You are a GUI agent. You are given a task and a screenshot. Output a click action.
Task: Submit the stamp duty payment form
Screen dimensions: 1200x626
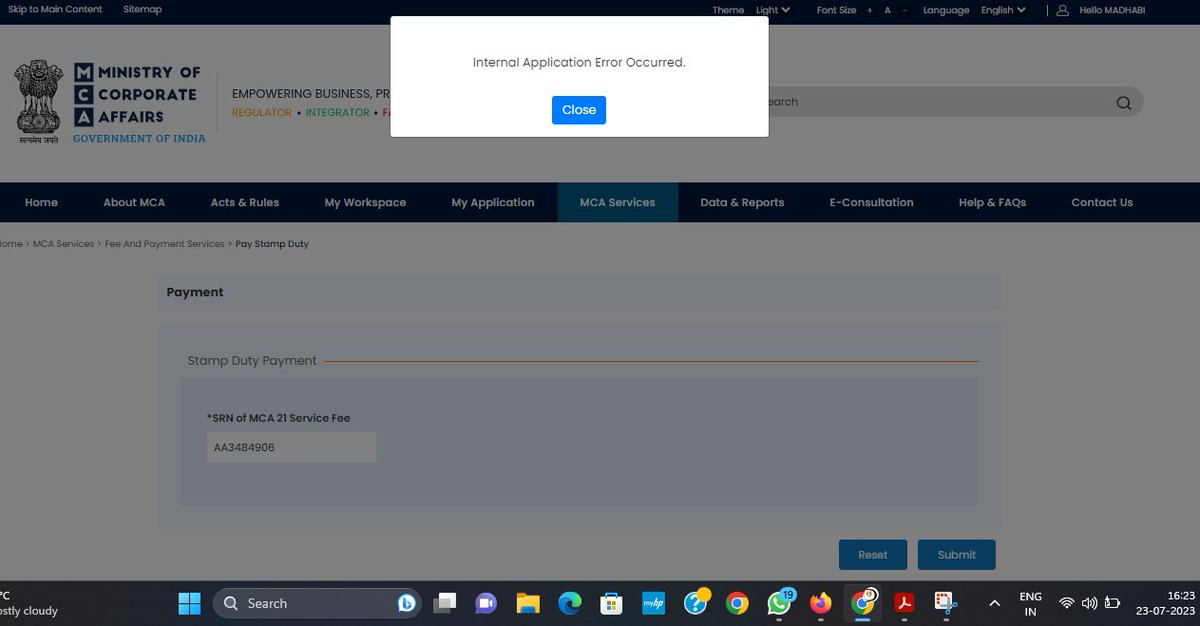[957, 555]
